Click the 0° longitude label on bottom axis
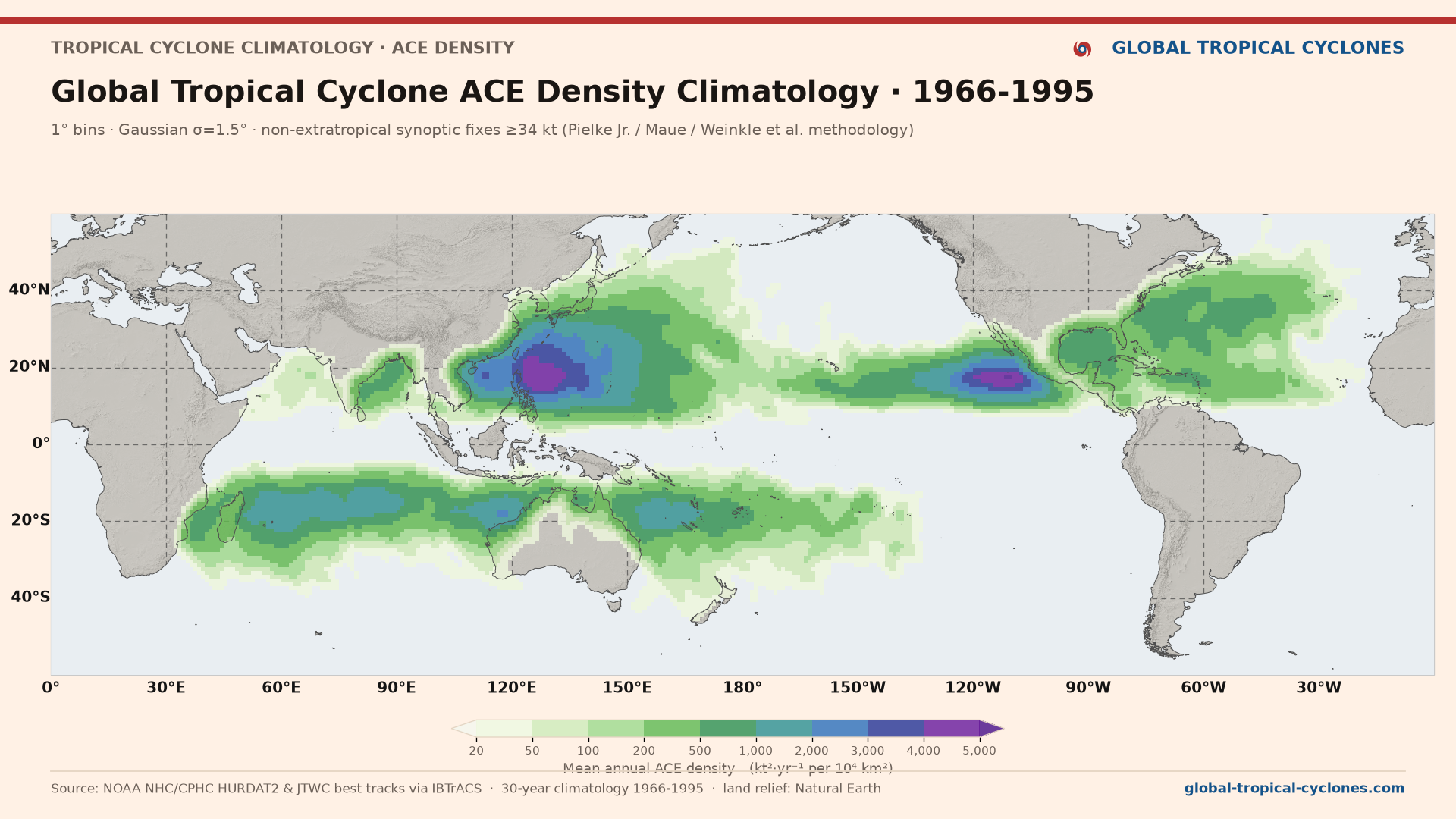 [51, 688]
